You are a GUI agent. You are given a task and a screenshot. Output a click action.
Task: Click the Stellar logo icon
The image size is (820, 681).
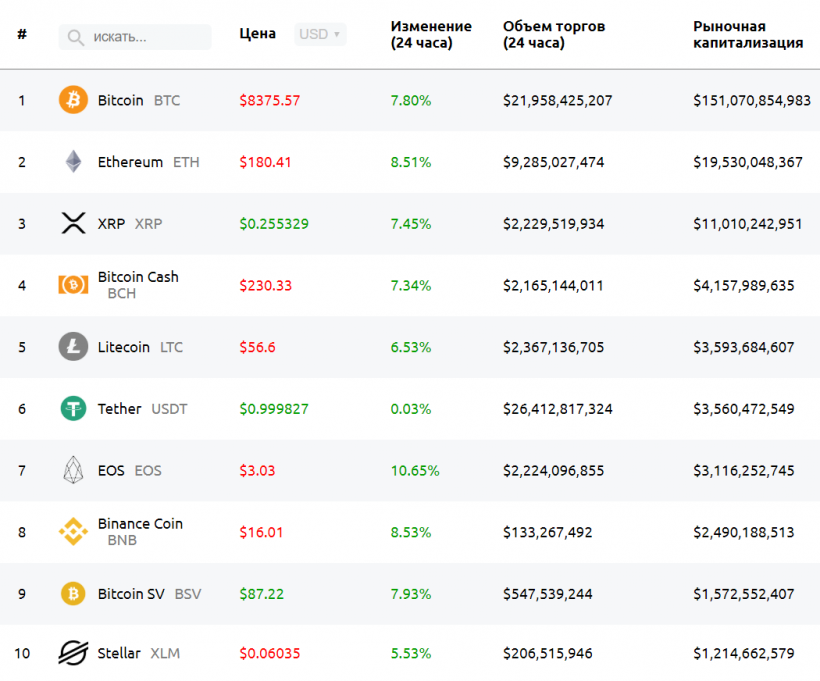(73, 654)
